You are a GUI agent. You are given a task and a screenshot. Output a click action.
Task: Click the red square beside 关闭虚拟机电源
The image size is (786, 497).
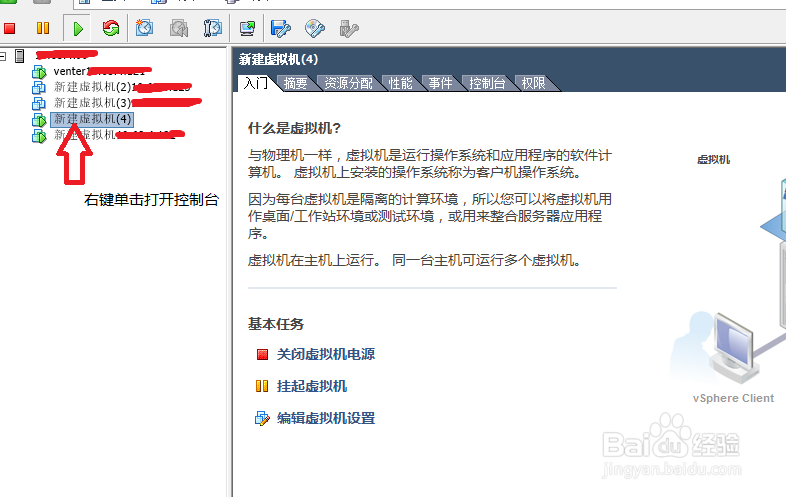pos(262,355)
